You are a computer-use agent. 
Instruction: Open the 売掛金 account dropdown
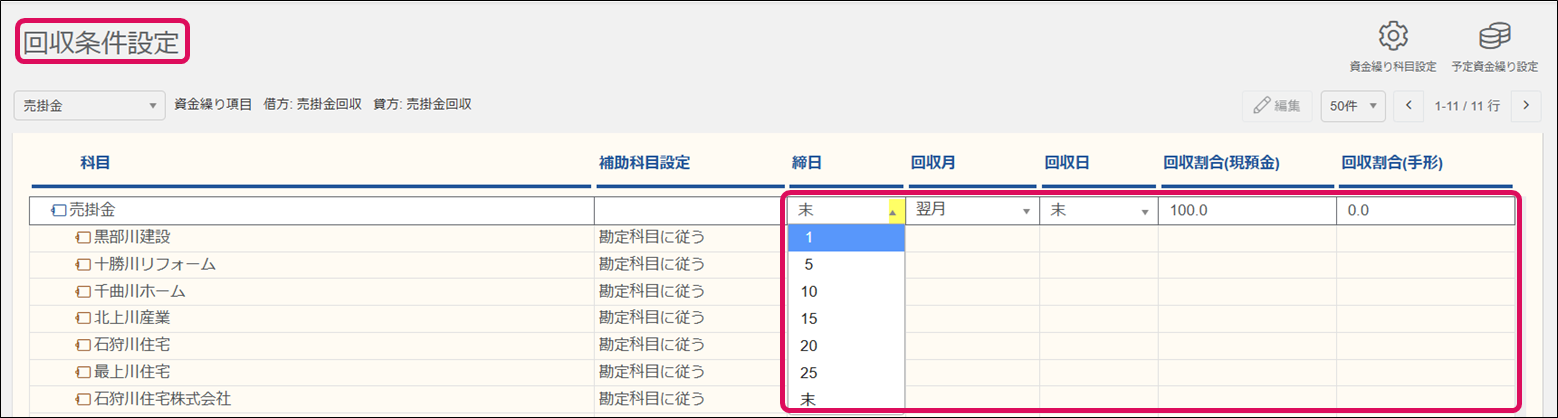pos(90,105)
